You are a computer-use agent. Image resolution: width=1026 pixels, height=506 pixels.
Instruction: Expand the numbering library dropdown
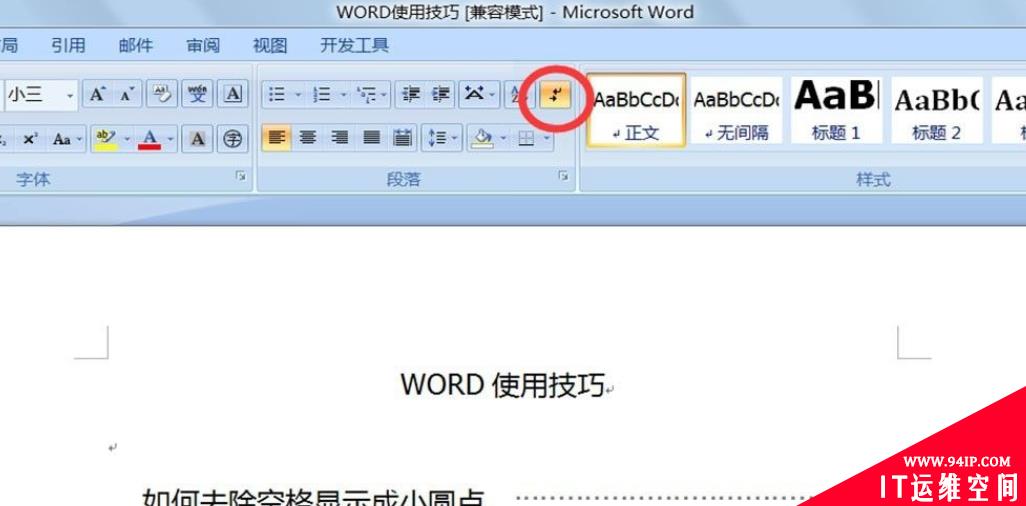343,95
